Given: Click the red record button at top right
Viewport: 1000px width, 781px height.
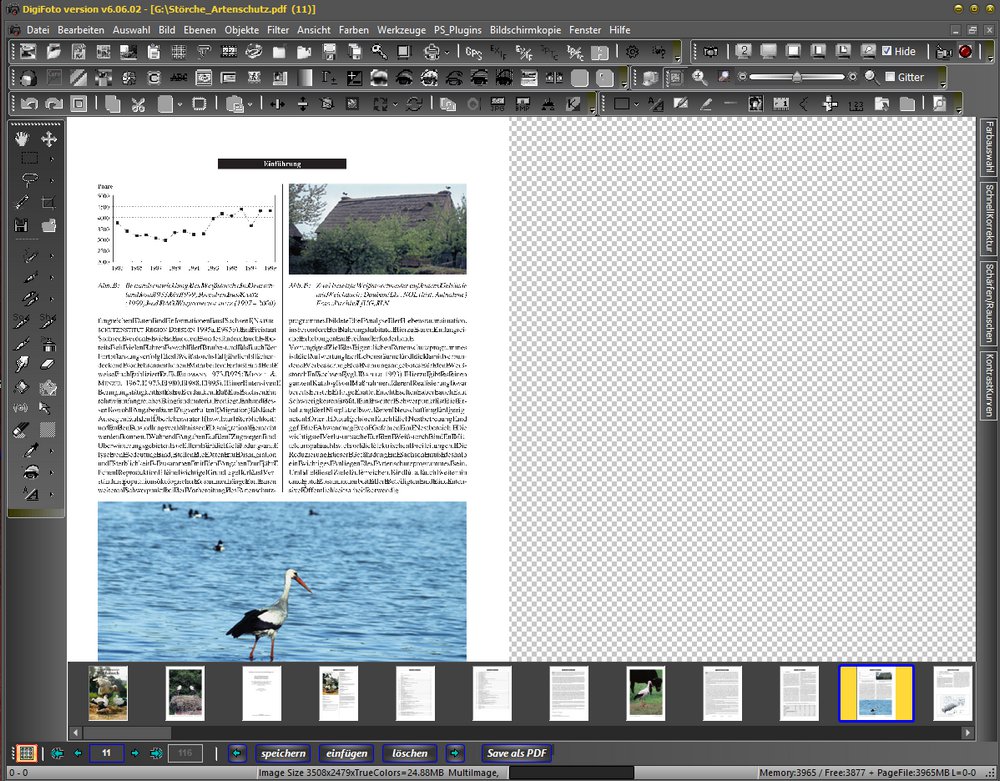Looking at the screenshot, I should pyautogui.click(x=966, y=52).
